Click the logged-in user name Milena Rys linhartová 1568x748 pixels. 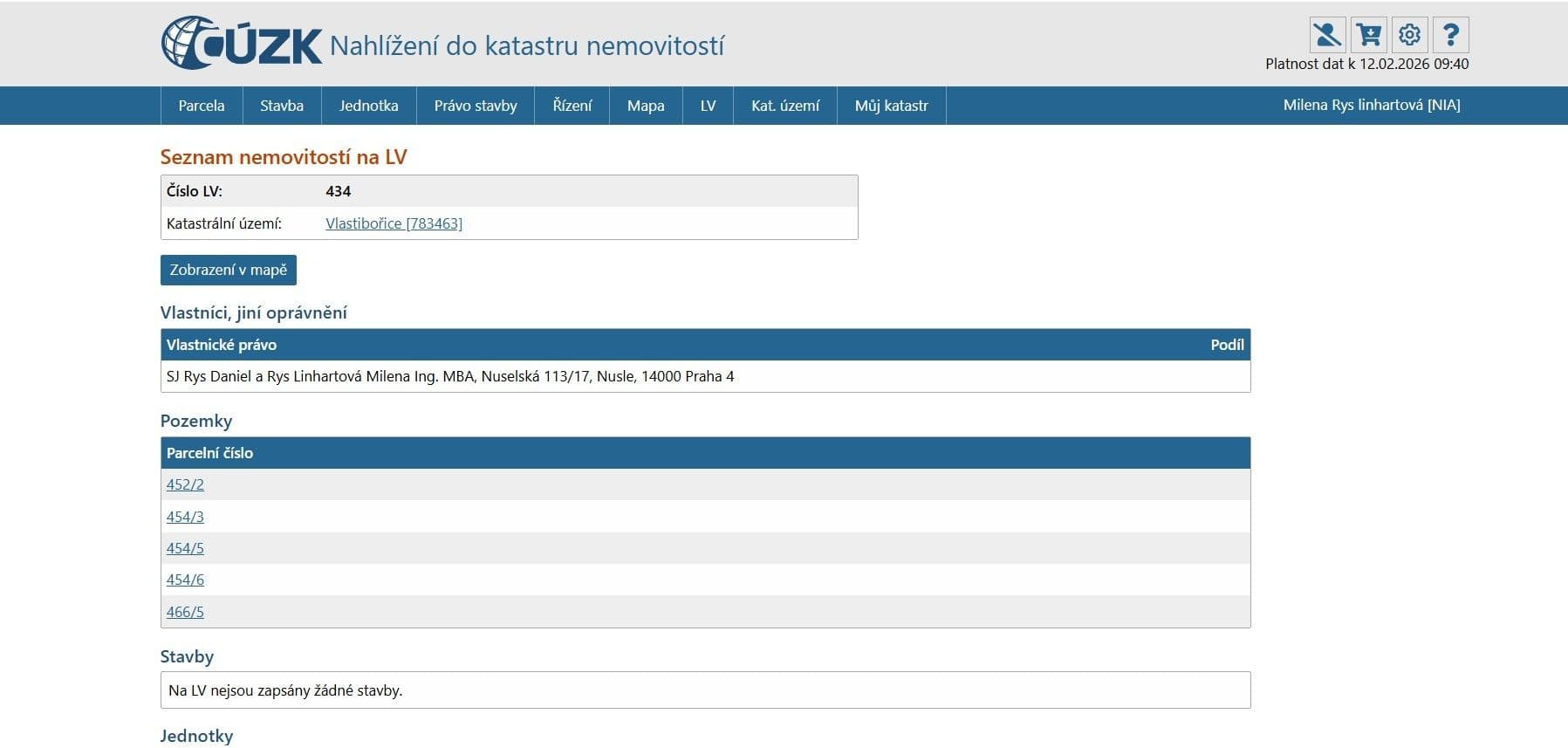(x=1371, y=105)
